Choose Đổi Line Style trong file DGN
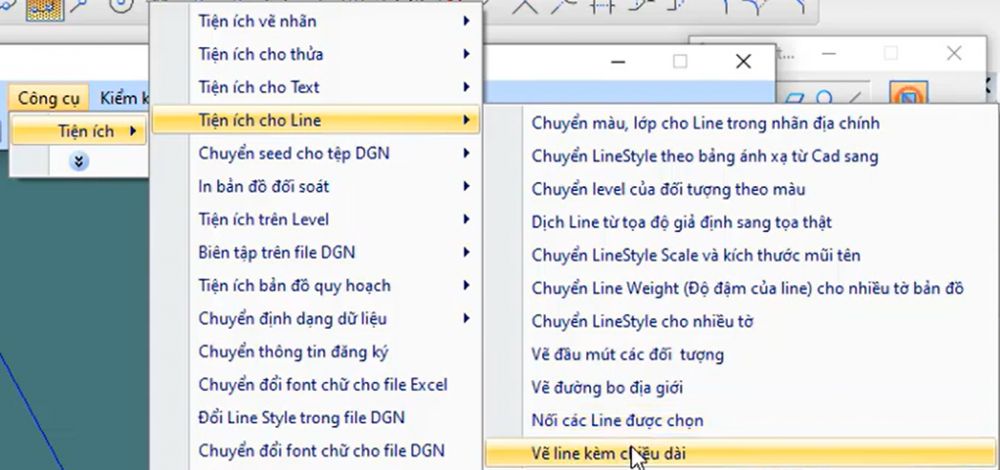Image resolution: width=1000 pixels, height=470 pixels. (316, 418)
